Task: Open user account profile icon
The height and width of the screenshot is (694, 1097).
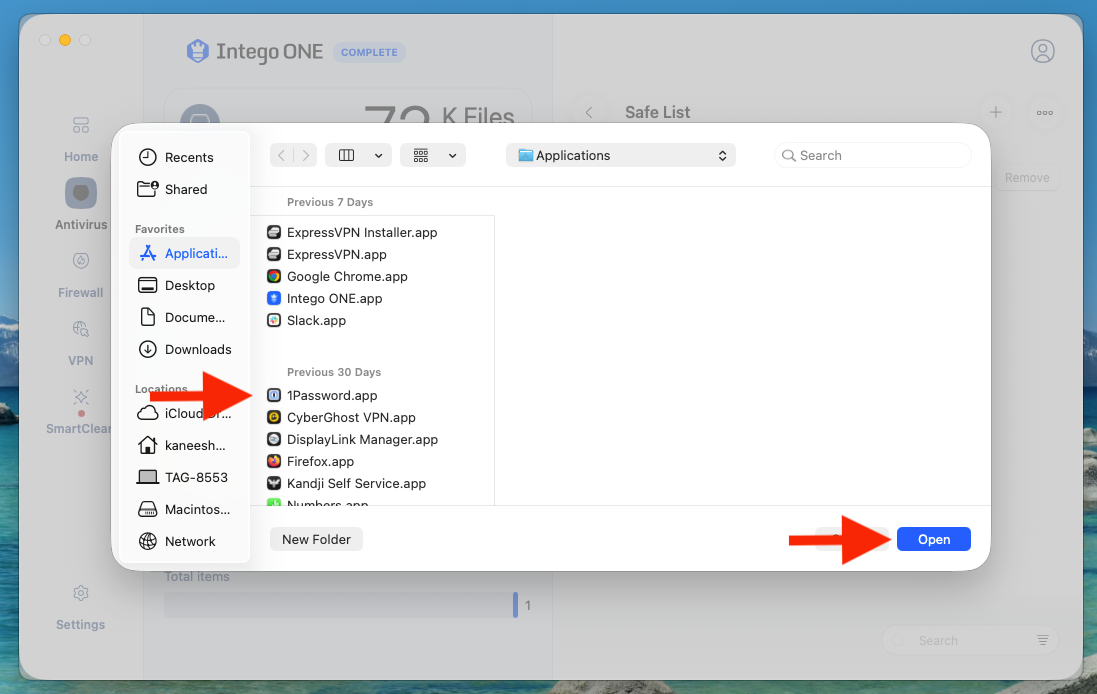Action: tap(1042, 51)
